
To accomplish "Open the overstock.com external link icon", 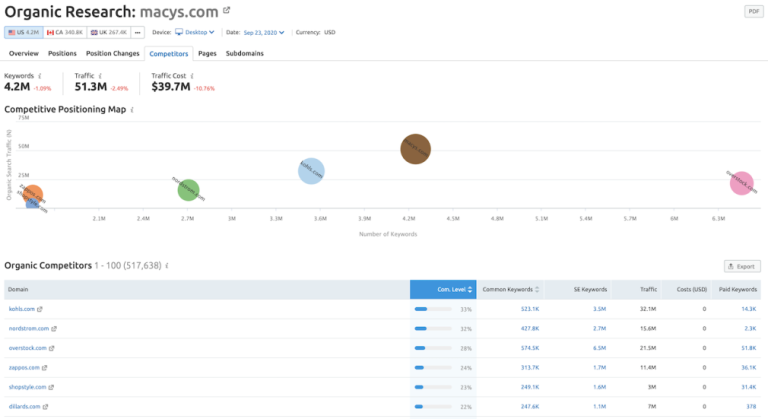I will 51,348.
